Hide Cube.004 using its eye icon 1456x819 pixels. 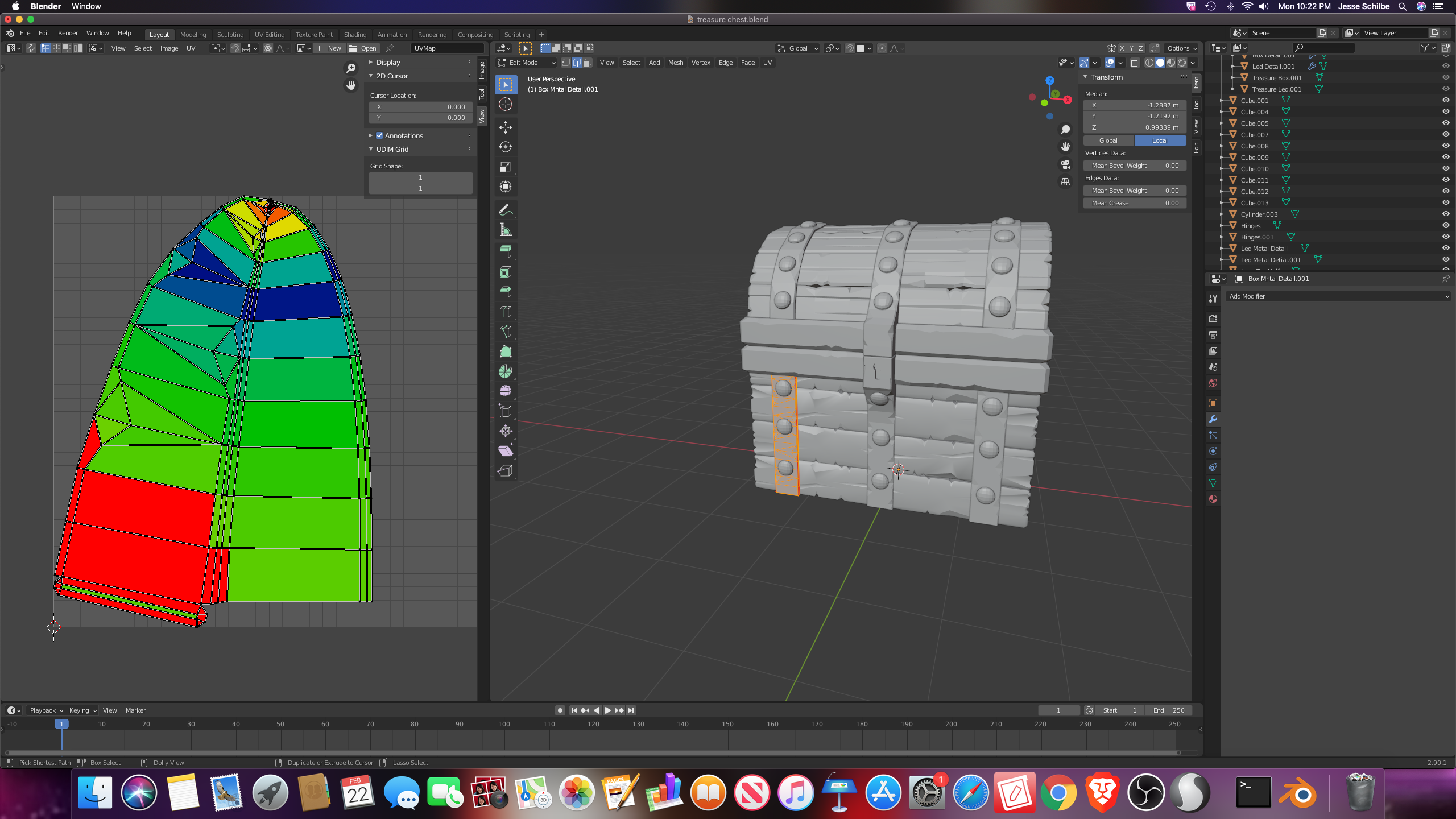1445,111
